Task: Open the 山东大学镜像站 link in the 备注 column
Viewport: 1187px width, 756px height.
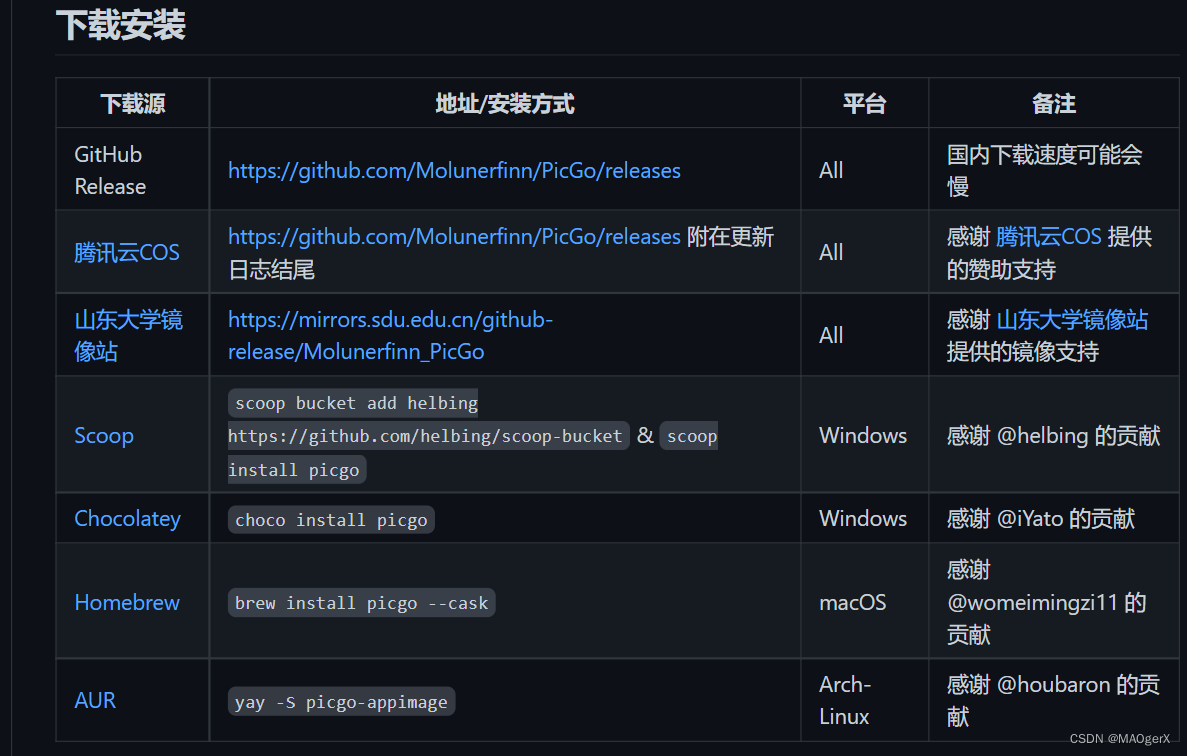Action: (x=1072, y=319)
